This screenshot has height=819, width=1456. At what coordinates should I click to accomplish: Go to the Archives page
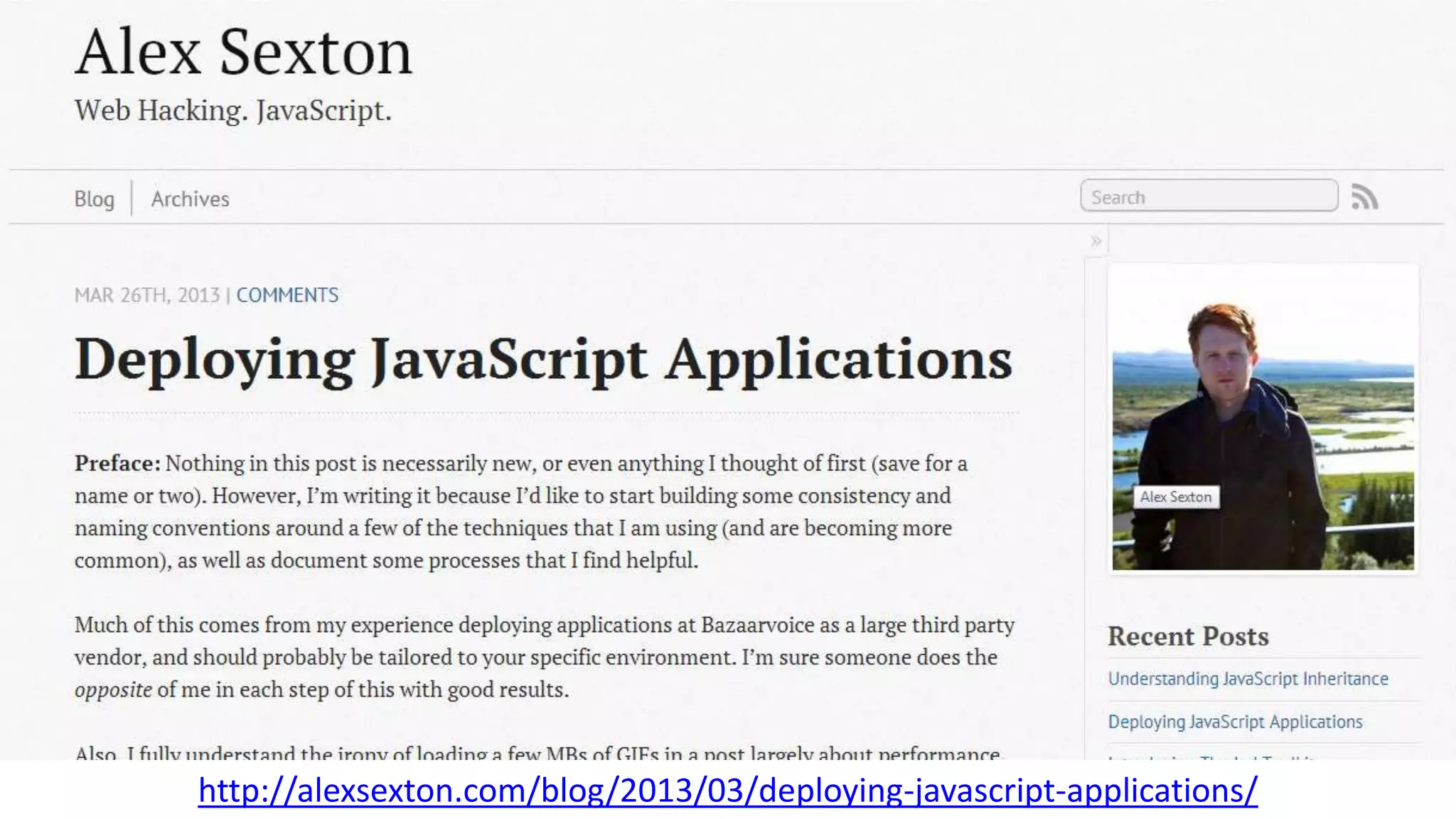click(x=190, y=199)
